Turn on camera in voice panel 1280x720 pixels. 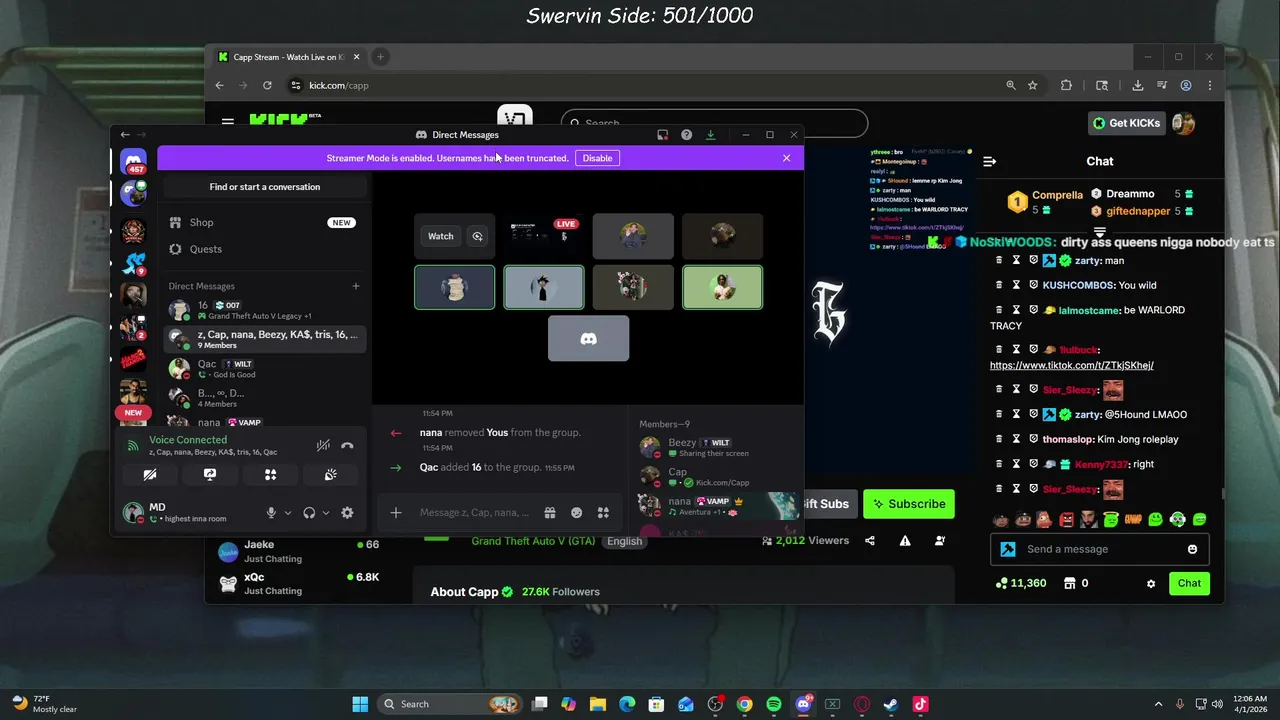pyautogui.click(x=150, y=475)
